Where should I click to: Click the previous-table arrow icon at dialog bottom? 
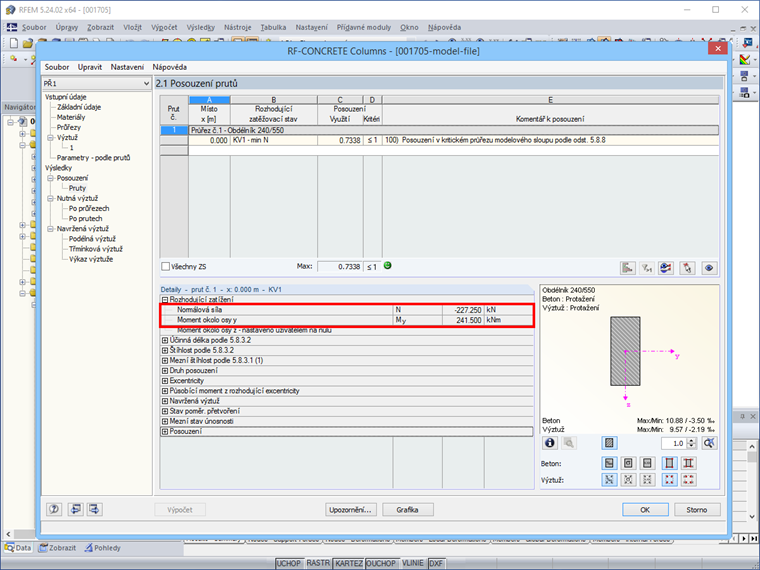tap(75, 509)
